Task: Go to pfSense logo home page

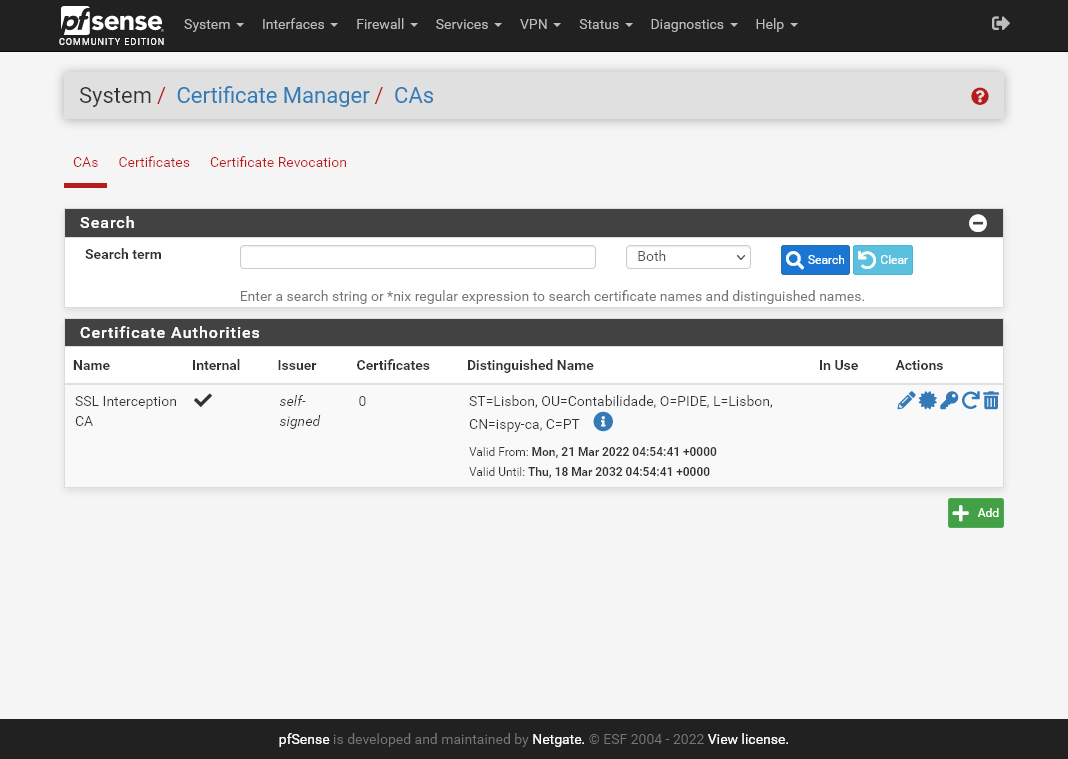Action: (112, 25)
